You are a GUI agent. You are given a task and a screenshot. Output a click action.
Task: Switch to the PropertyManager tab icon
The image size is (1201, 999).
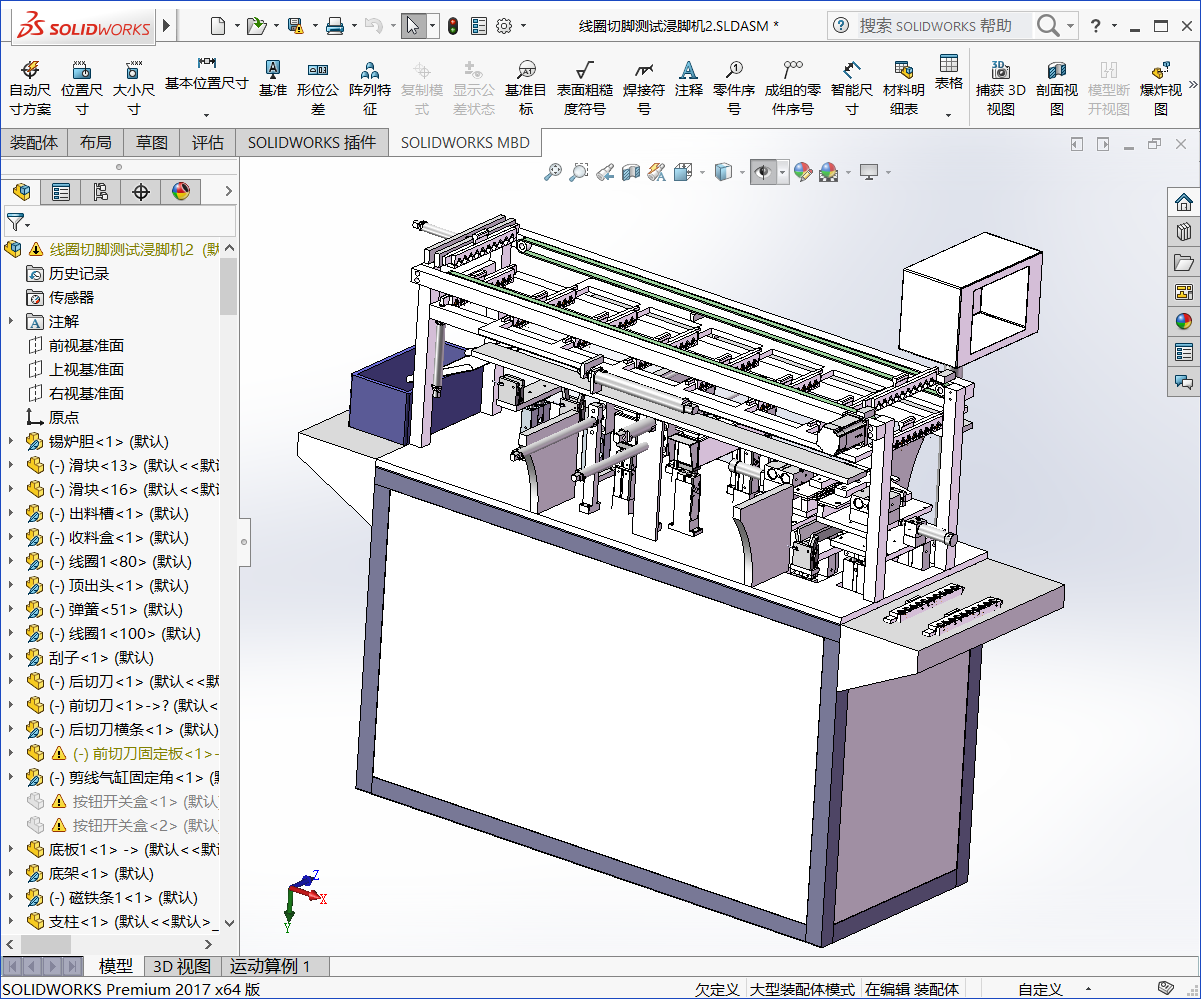point(61,192)
